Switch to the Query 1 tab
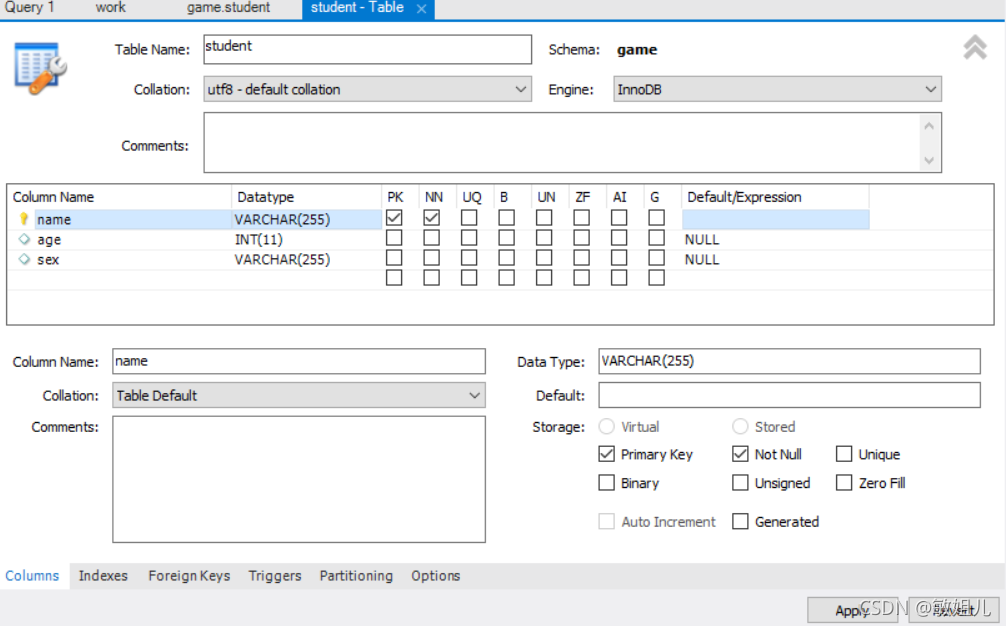 (x=30, y=8)
